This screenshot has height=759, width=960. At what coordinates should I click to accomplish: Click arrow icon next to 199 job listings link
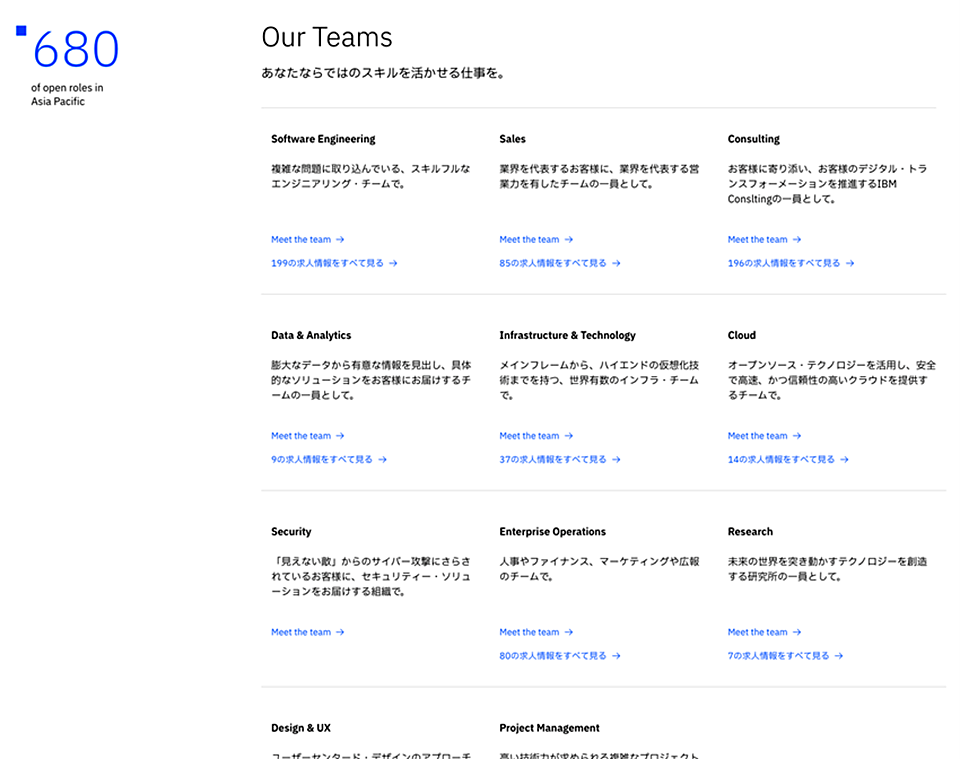point(393,264)
